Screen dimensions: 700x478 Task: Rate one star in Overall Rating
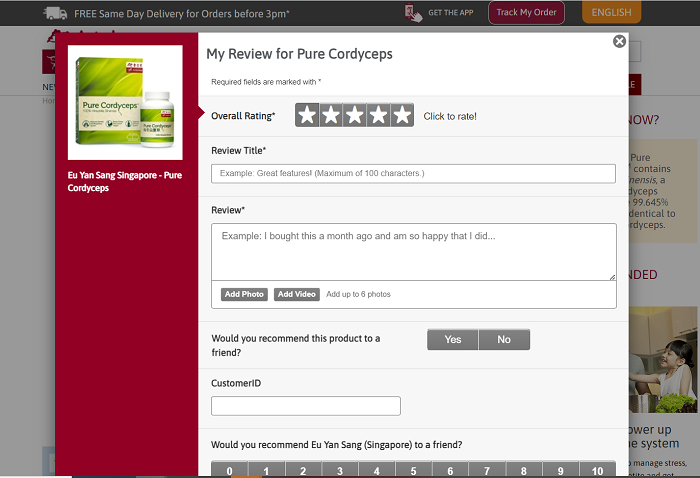pyautogui.click(x=307, y=116)
